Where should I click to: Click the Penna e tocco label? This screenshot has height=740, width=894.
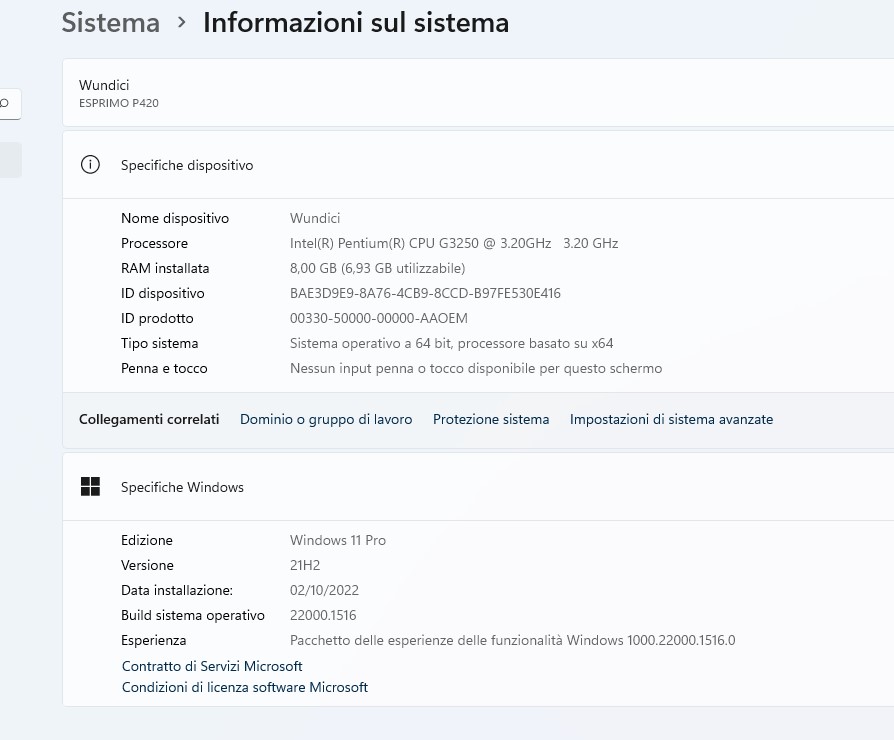[164, 369]
